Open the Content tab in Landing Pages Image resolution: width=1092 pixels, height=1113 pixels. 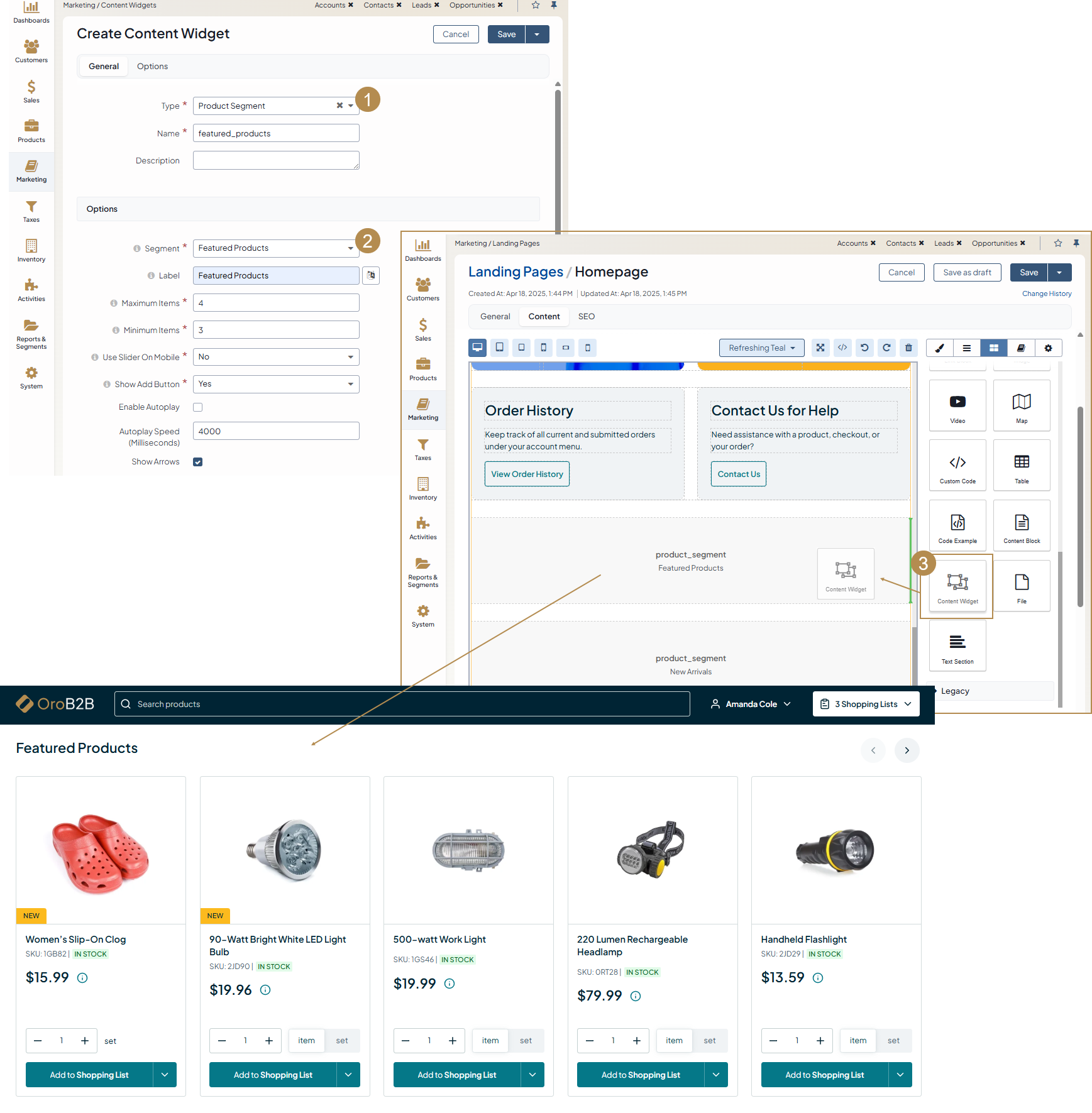[544, 317]
